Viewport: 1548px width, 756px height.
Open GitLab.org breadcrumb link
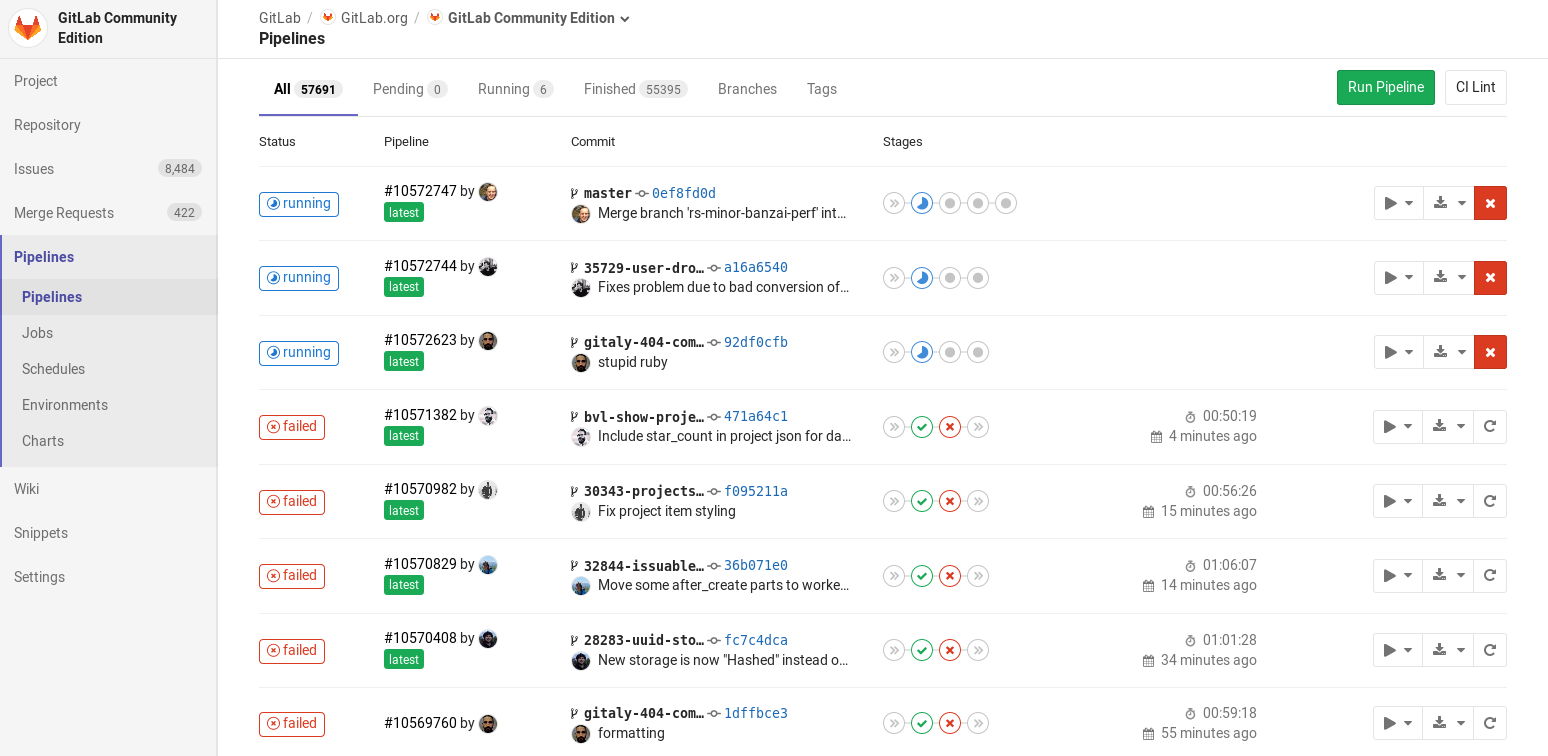[374, 18]
